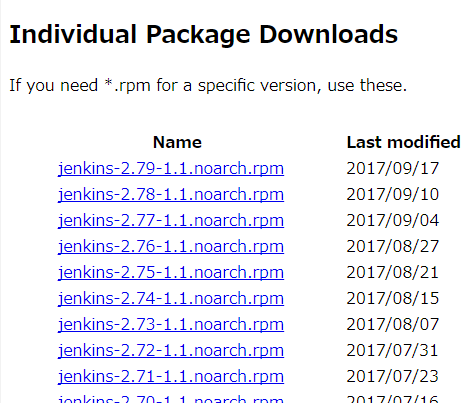Click the date 2017/08/15

coord(393,298)
